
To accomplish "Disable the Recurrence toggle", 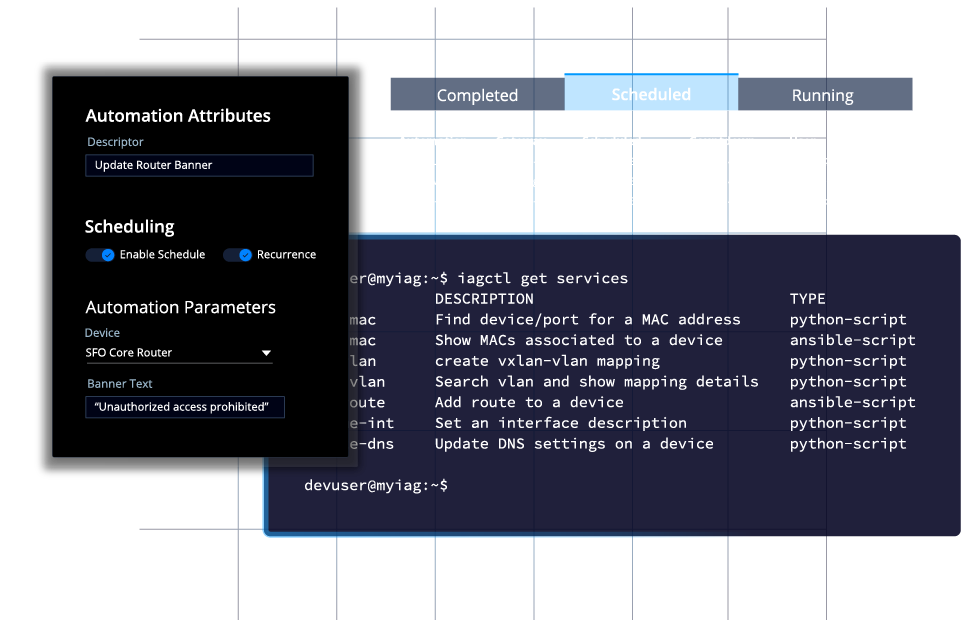I will pos(238,254).
